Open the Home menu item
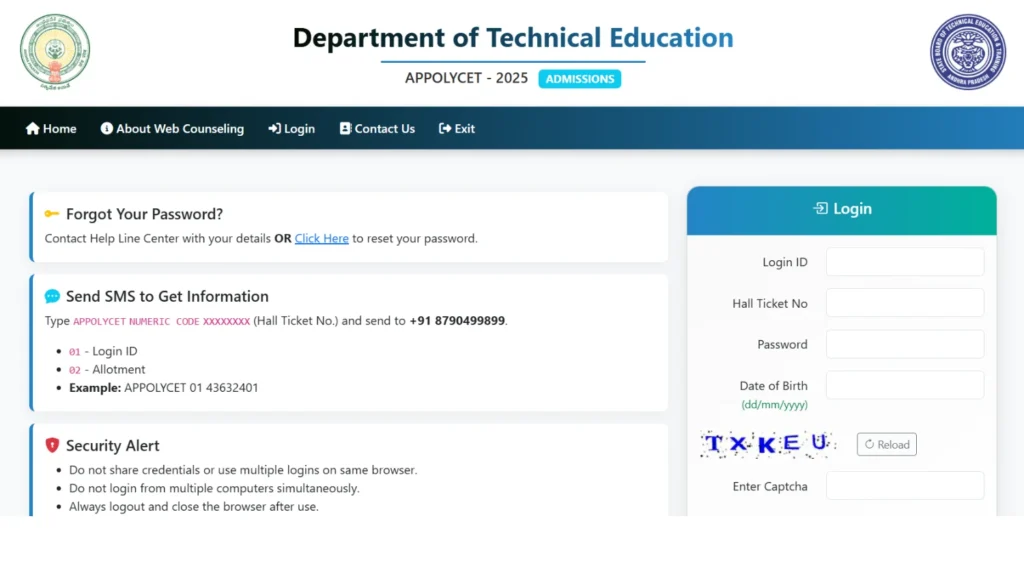 click(51, 129)
